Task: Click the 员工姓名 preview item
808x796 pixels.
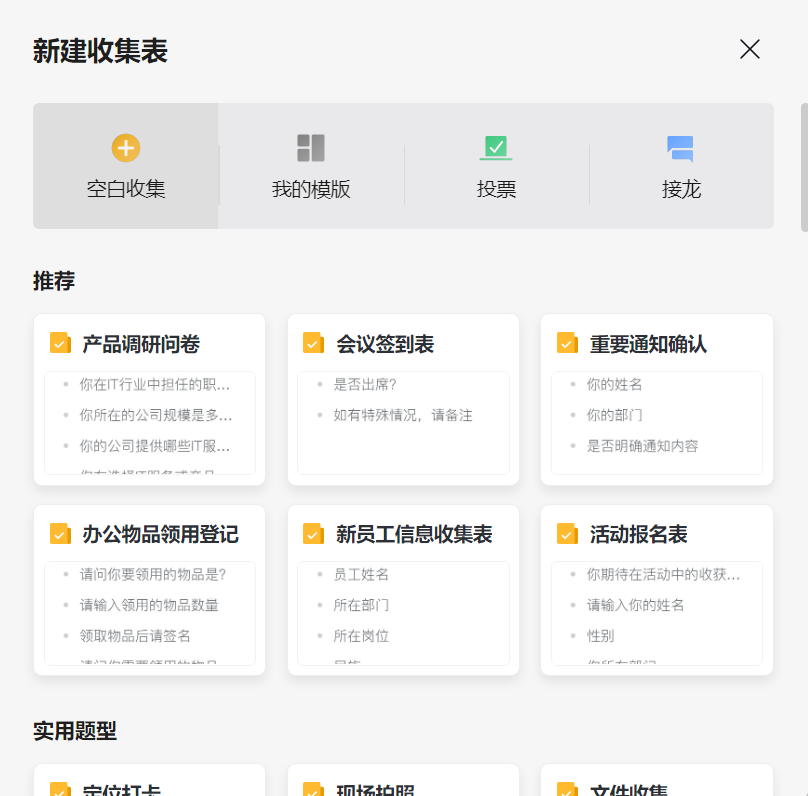Action: [361, 574]
